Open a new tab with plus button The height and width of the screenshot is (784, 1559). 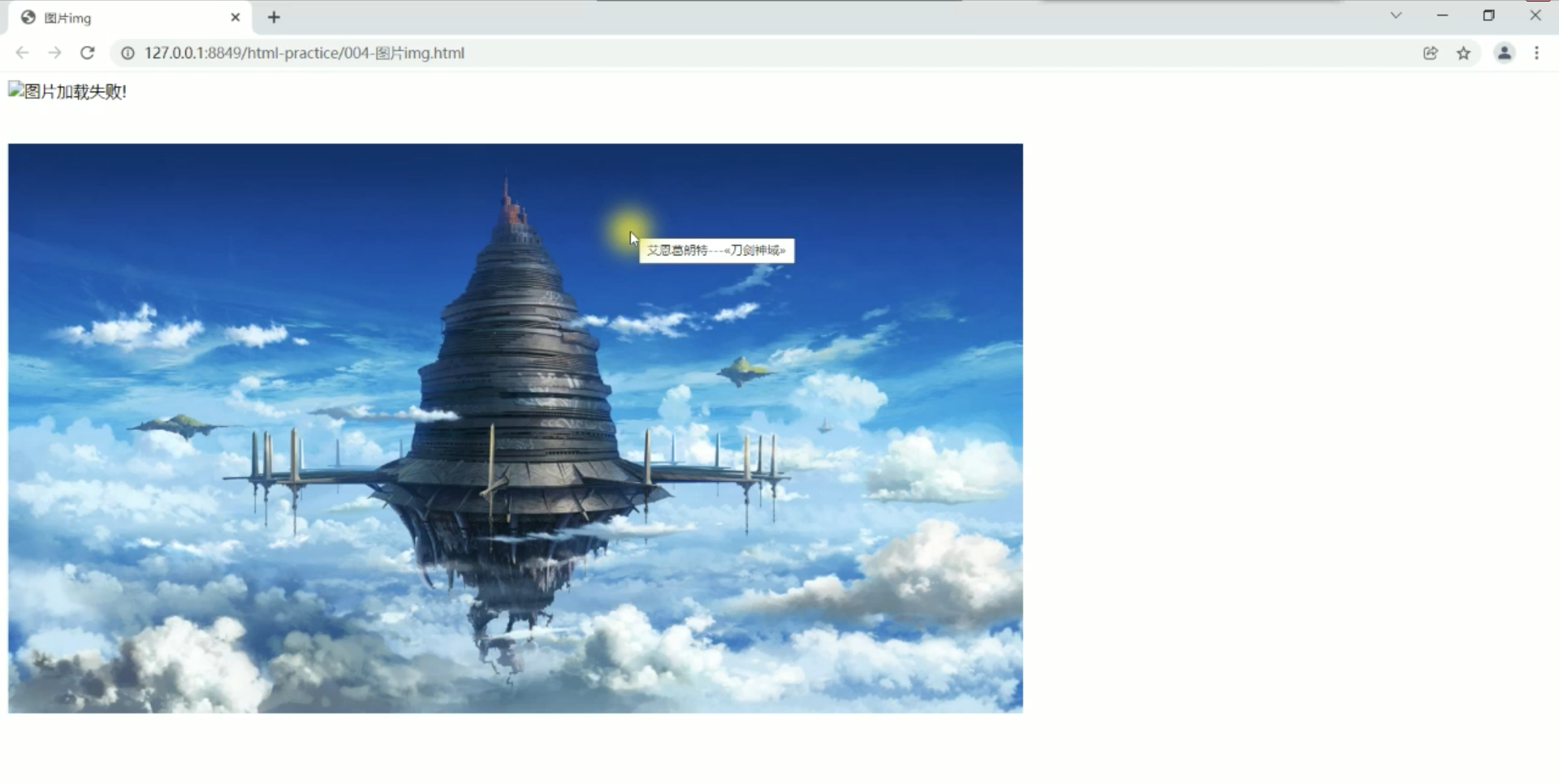pyautogui.click(x=274, y=17)
